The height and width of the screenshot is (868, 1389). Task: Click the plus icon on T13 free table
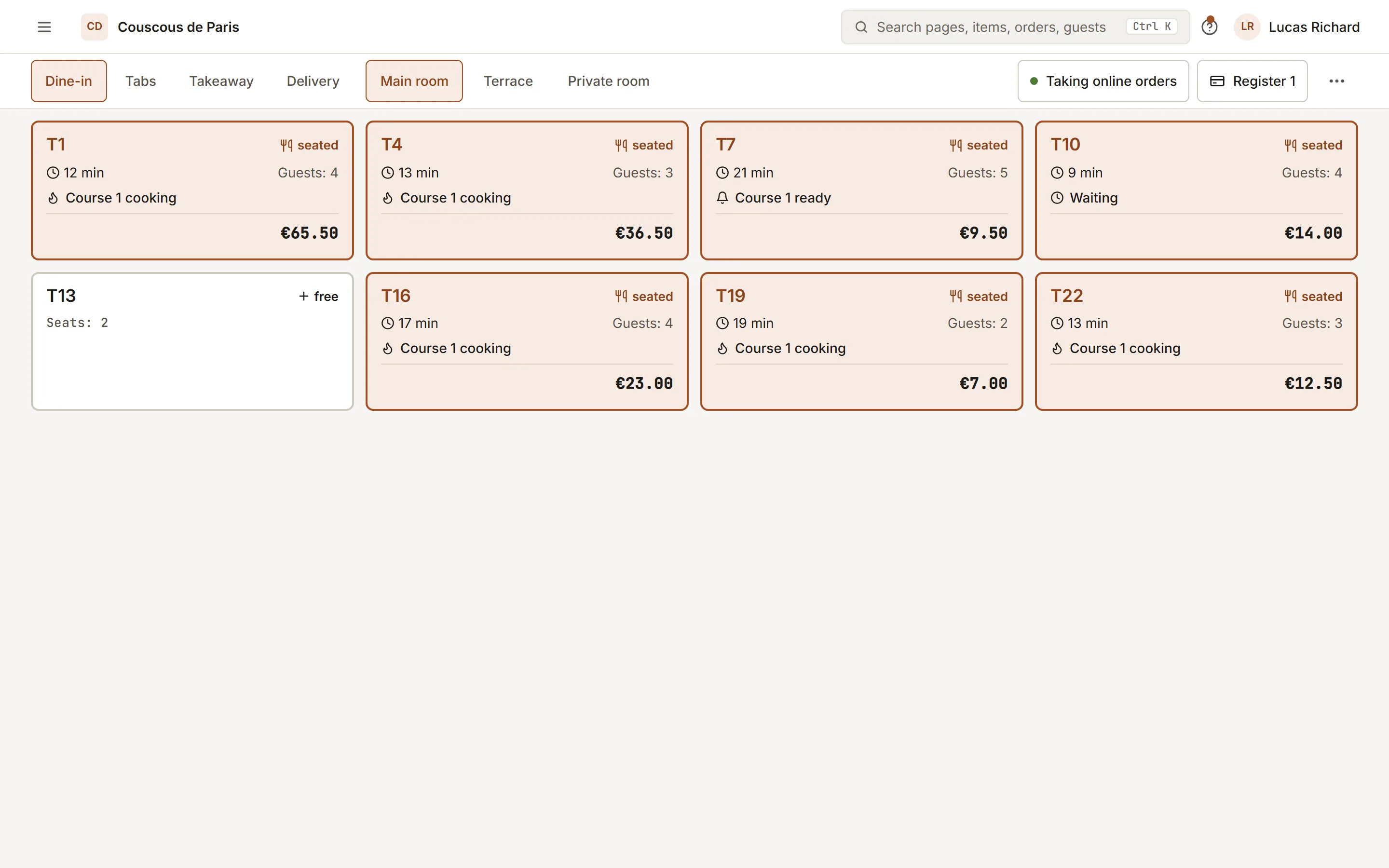304,296
